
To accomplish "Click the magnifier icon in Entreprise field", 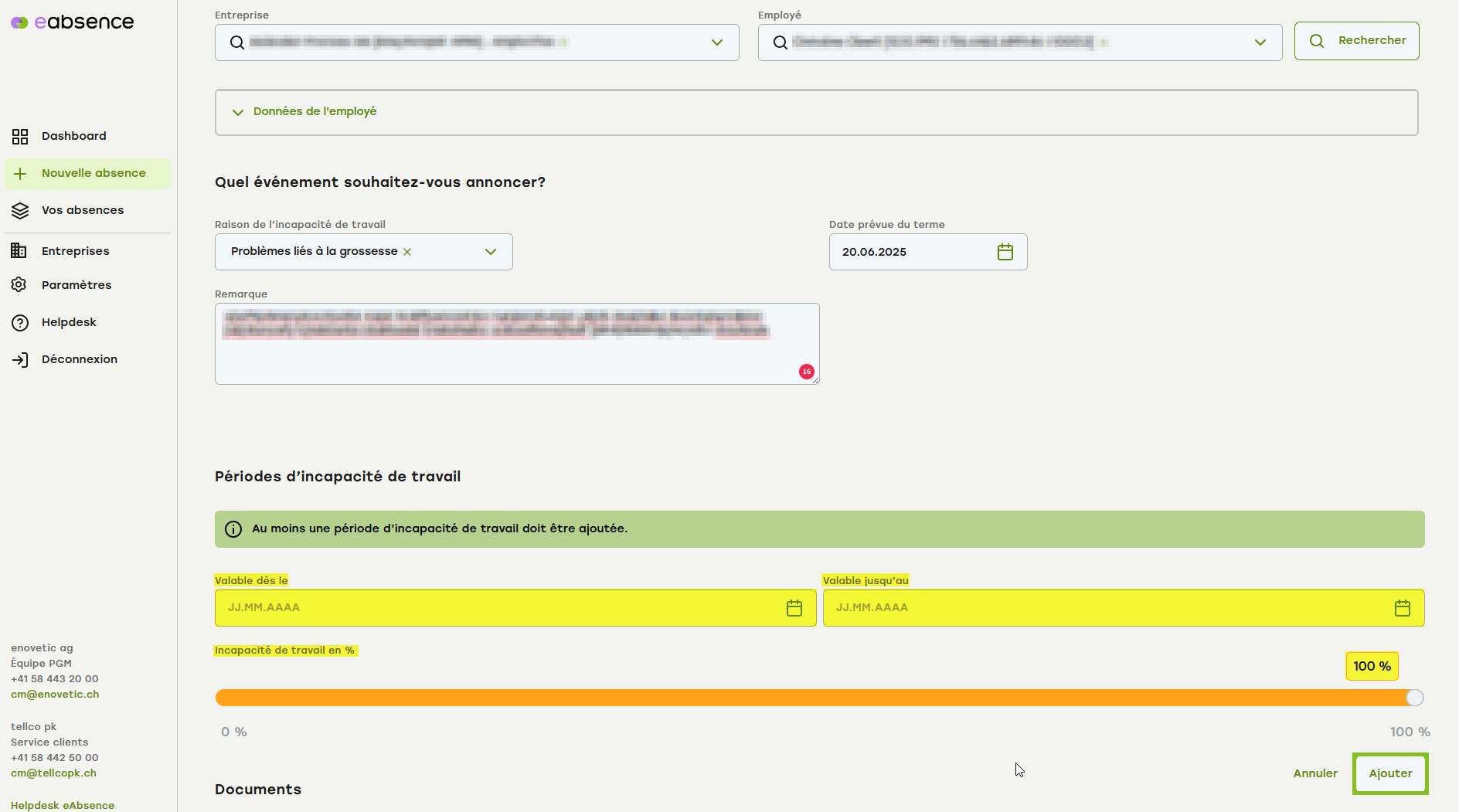I will coord(237,42).
